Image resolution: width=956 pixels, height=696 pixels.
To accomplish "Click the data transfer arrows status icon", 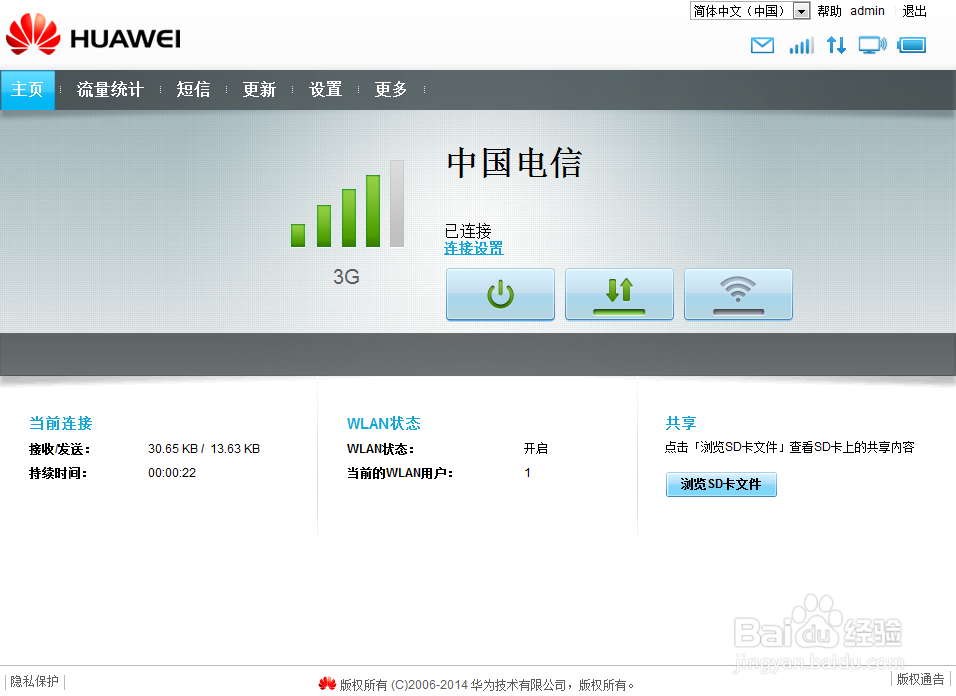I will (836, 45).
